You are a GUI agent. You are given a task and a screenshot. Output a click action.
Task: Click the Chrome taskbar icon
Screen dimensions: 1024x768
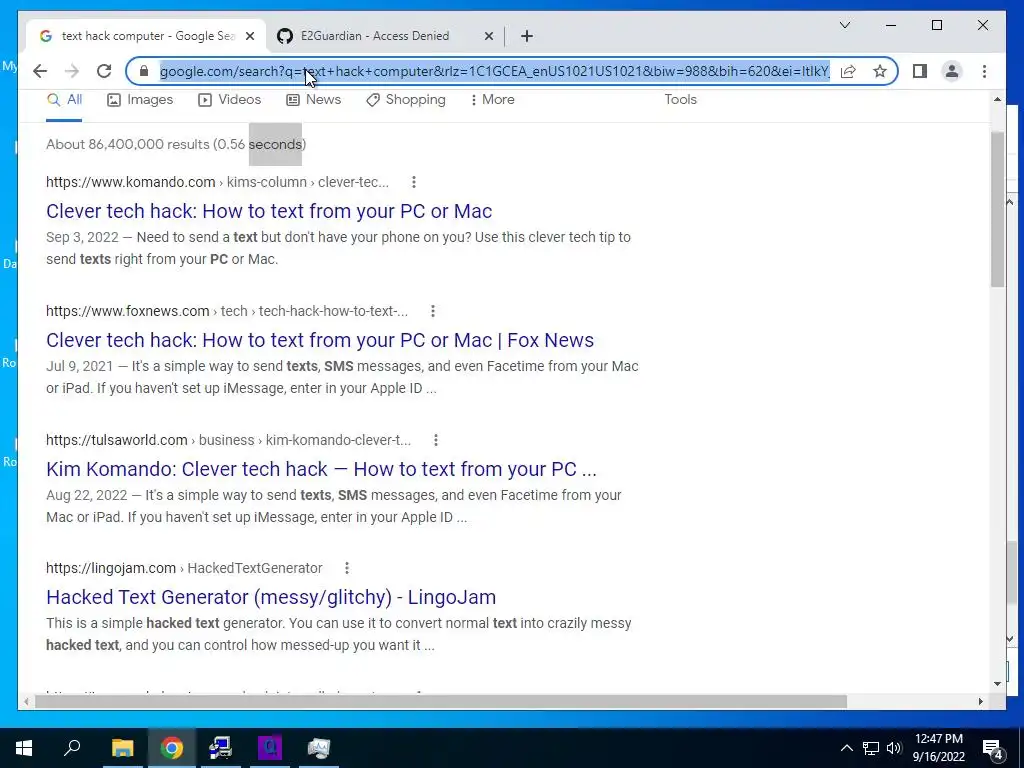[172, 748]
